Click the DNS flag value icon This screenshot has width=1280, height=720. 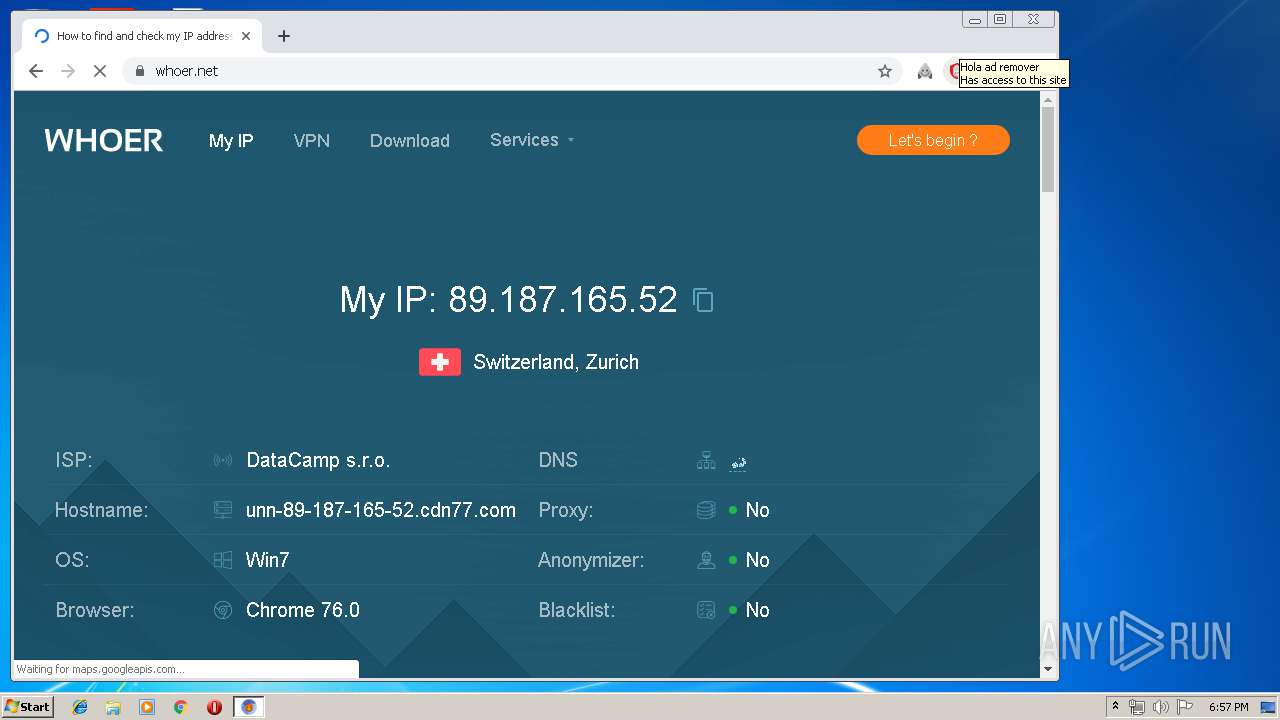(739, 462)
